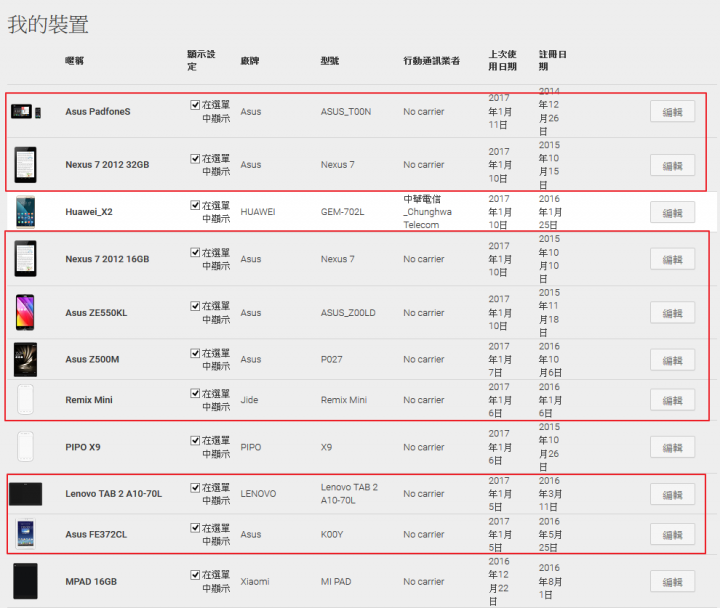Toggle show-in-menu checkbox for Nexus 7 2012 32GB

tap(195, 159)
